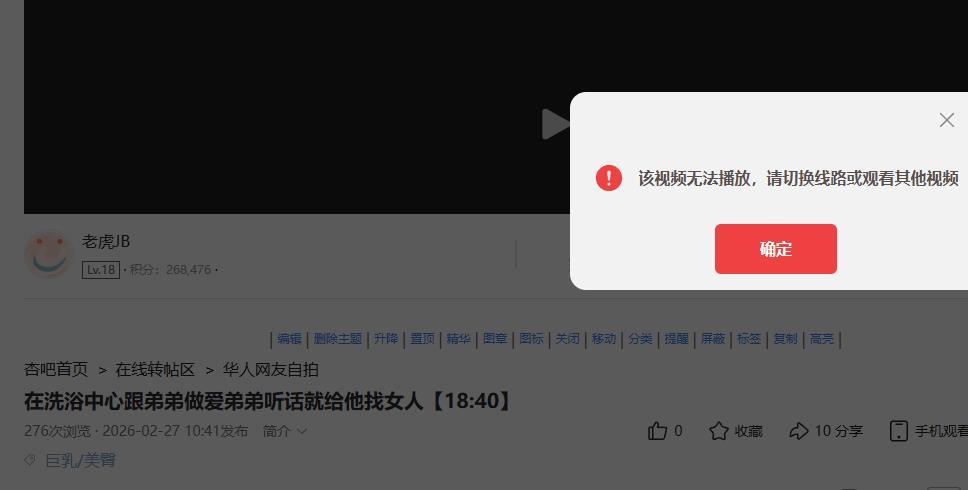968x490 pixels.
Task: Select 置顶 in moderation bar
Action: (422, 338)
